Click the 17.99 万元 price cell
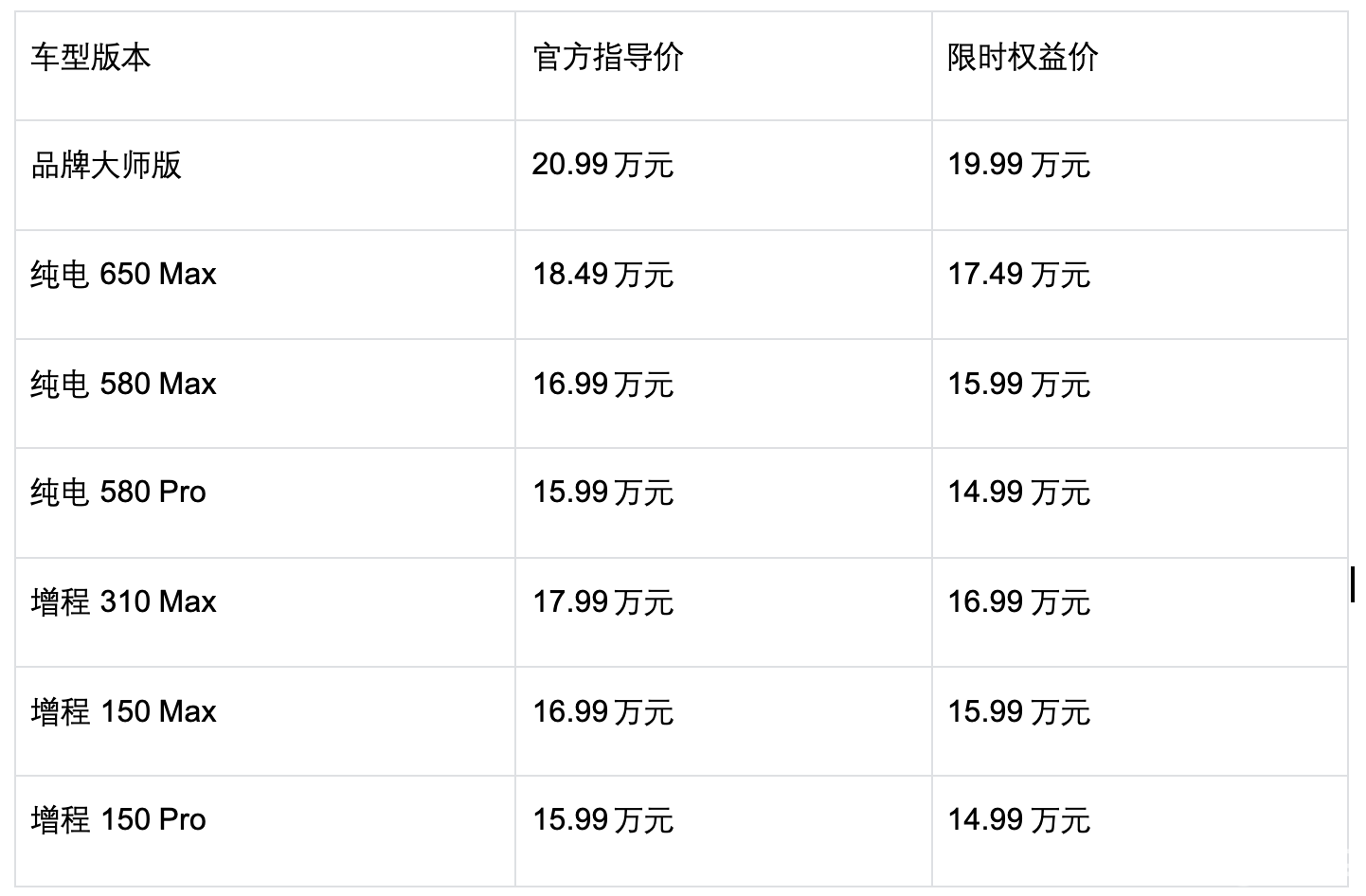1366x896 pixels. pyautogui.click(x=602, y=602)
